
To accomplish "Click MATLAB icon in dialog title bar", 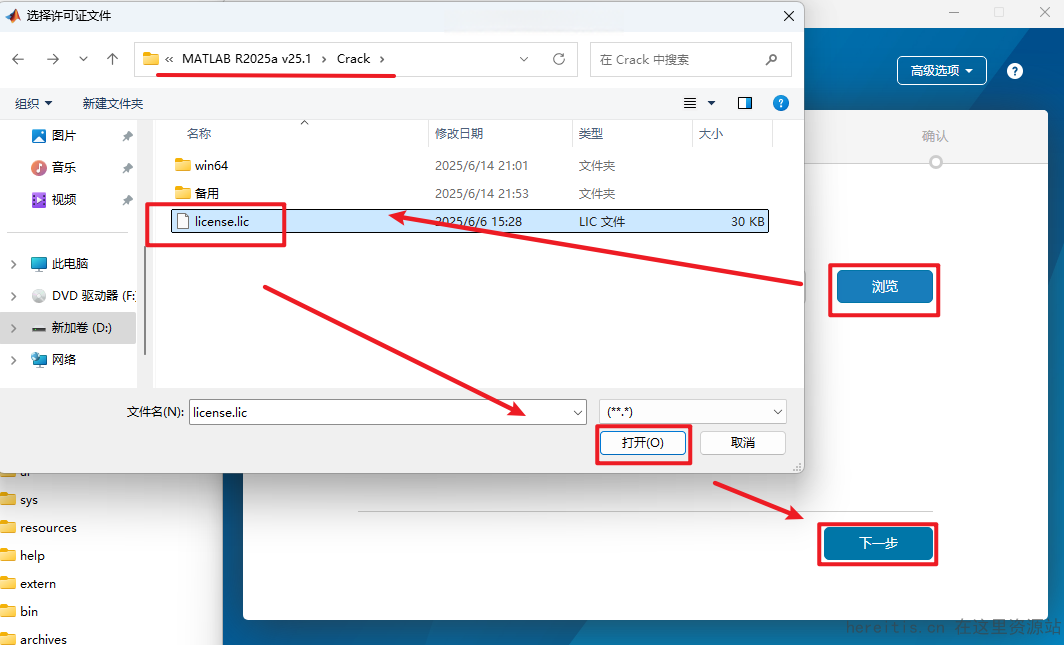I will click(x=13, y=15).
